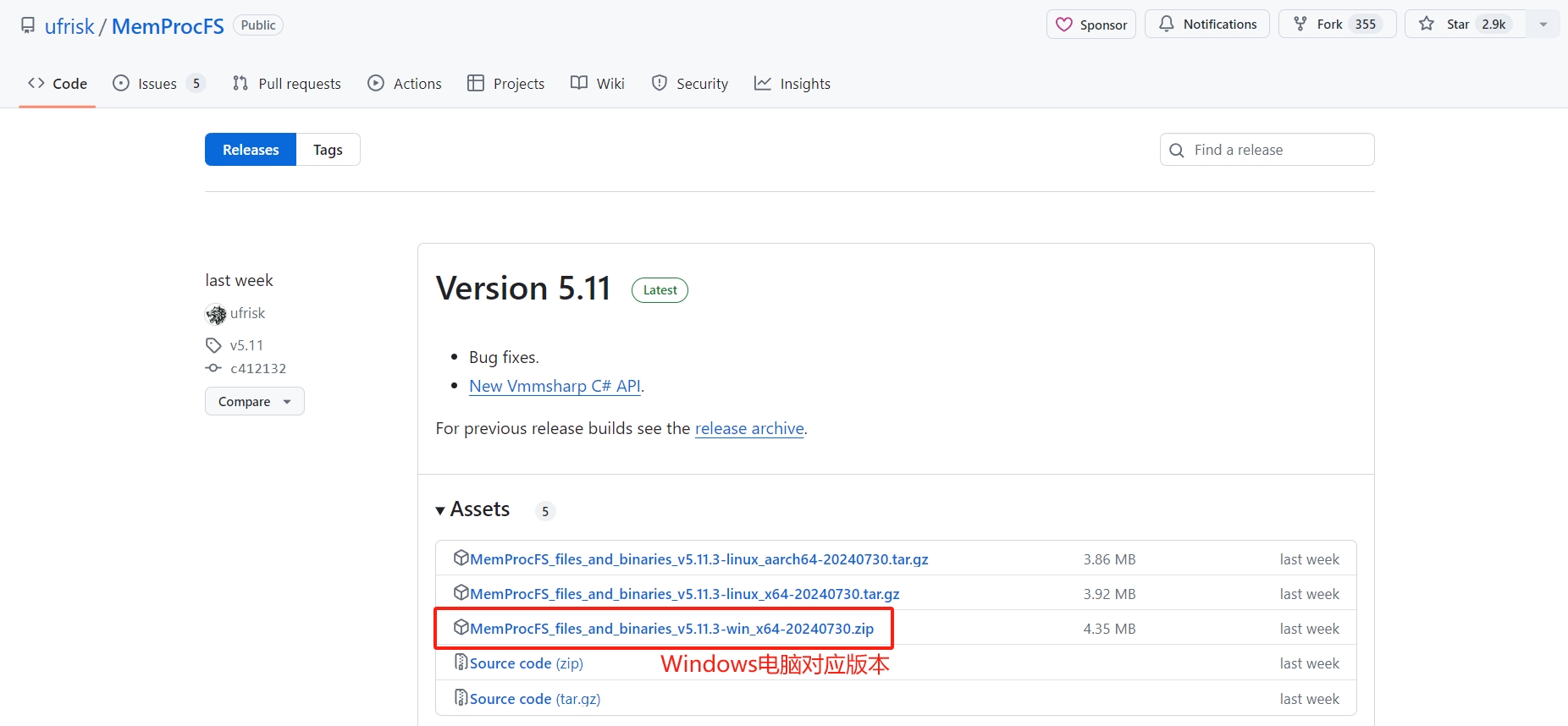Expand the Compare dropdown
Screen dimensions: 1568x726
coord(254,402)
